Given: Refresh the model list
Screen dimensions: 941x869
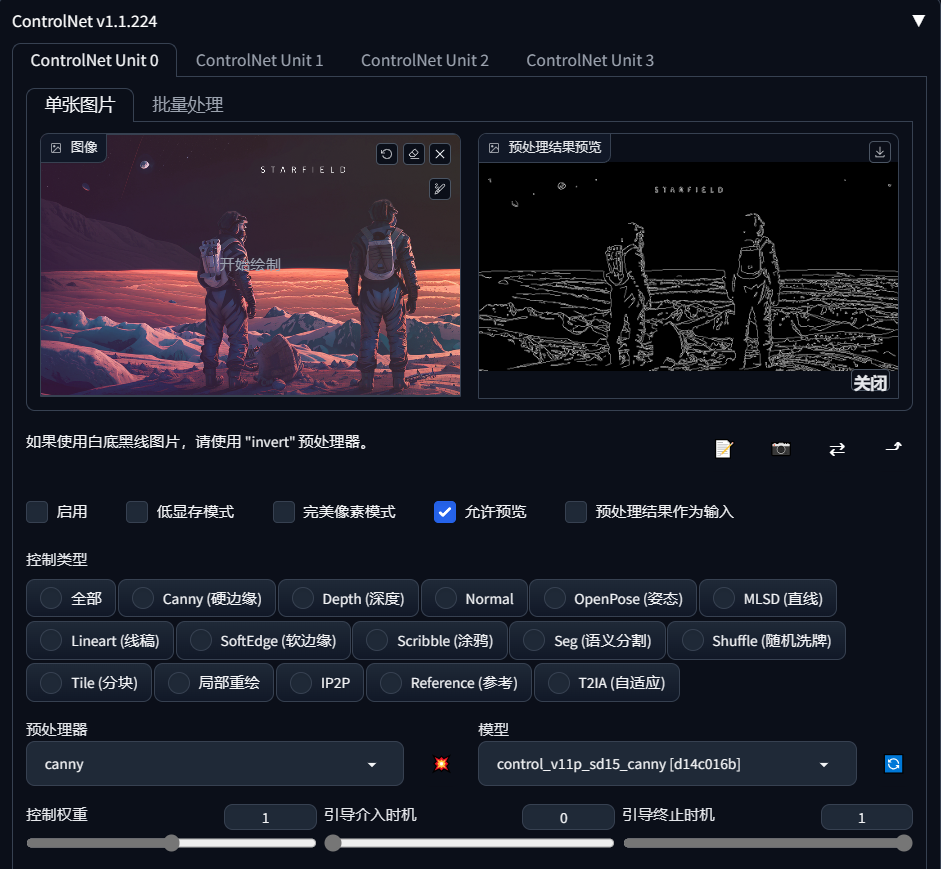Looking at the screenshot, I should (x=894, y=763).
